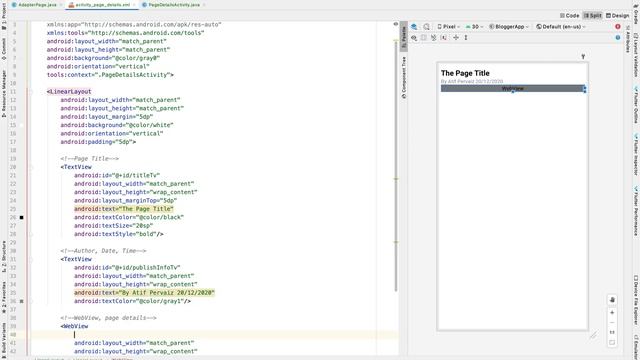The height and width of the screenshot is (360, 640).
Task: Open the Structure tool window
Action: [4, 256]
